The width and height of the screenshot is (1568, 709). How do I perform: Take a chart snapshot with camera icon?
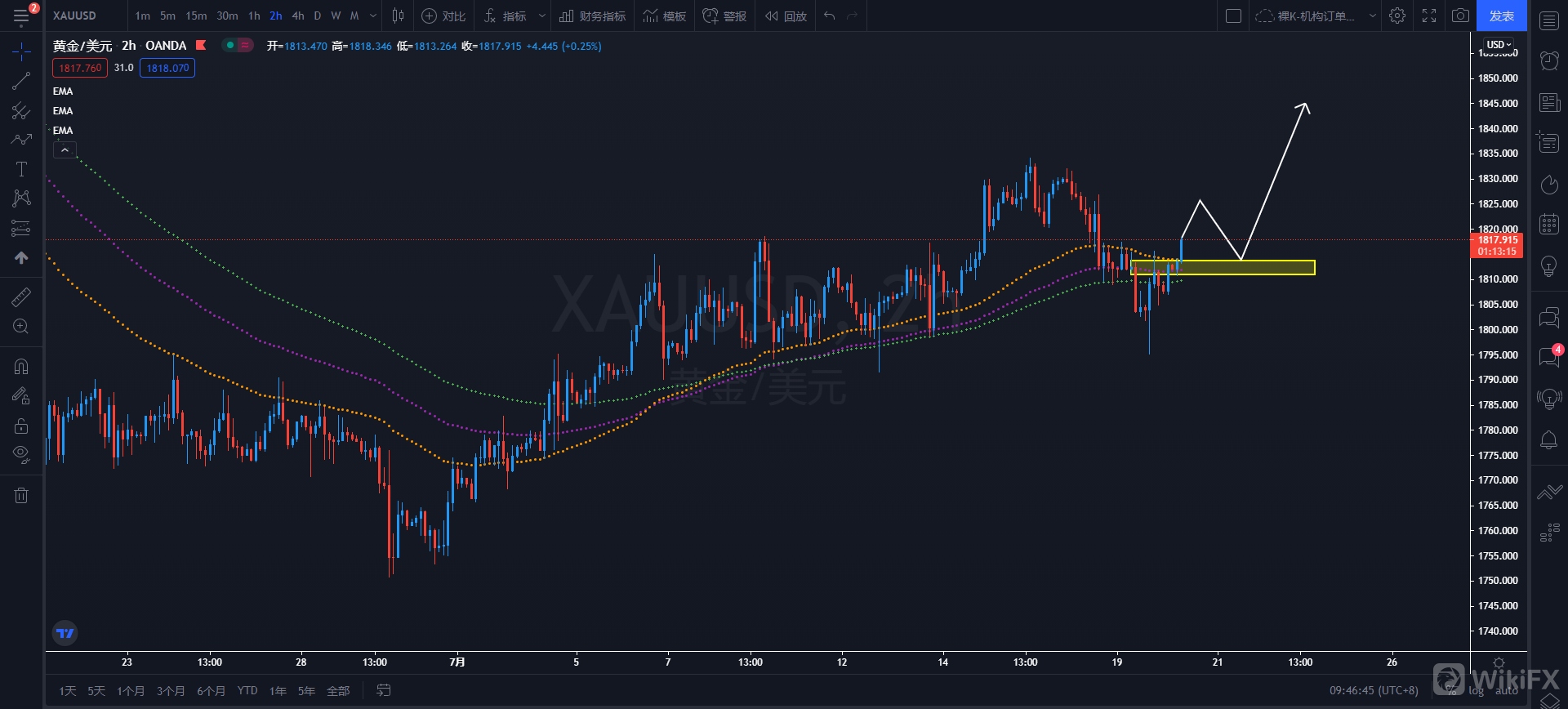(x=1460, y=16)
